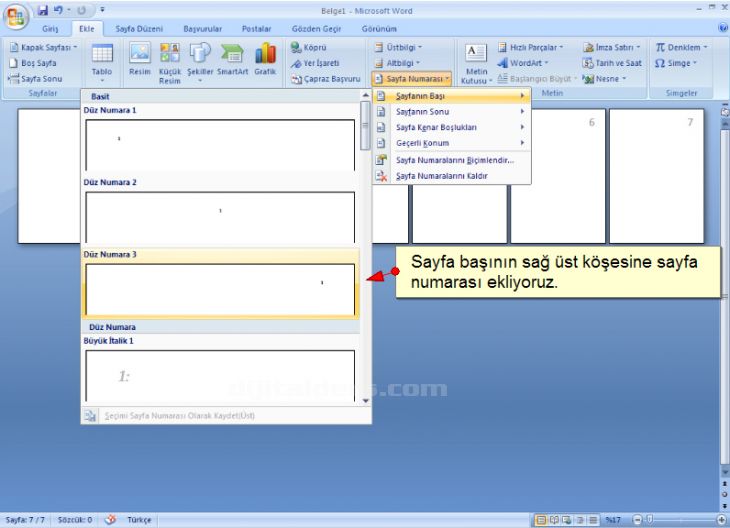Open Sayfa Kenar Boşlukları submenu

pyautogui.click(x=452, y=127)
